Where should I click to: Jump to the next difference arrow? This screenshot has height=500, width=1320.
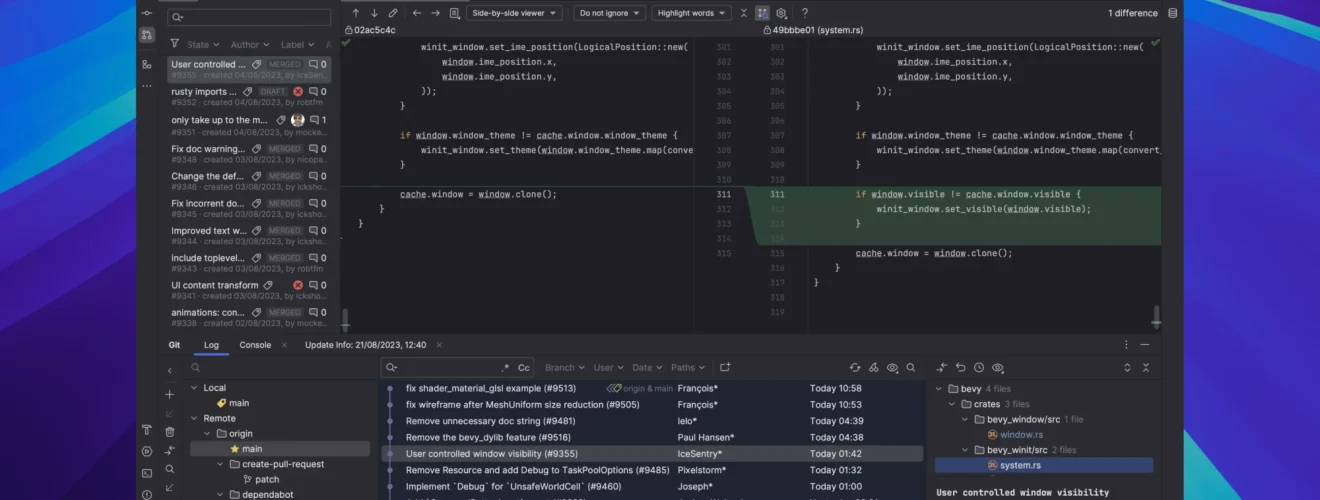coord(374,13)
